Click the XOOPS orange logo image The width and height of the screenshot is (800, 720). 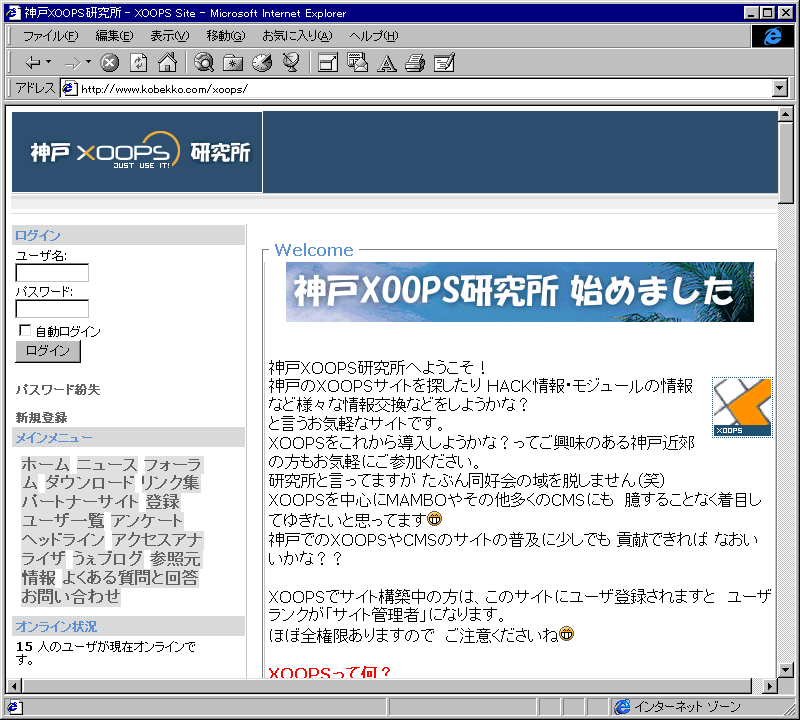tap(742, 407)
